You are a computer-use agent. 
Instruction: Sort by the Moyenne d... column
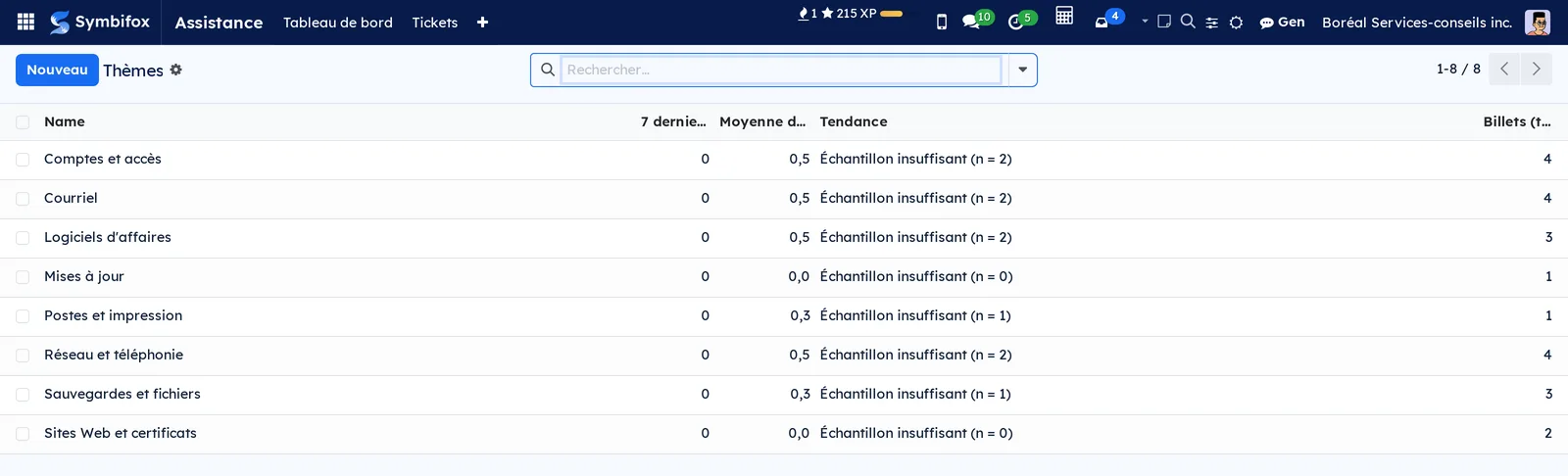(x=762, y=121)
